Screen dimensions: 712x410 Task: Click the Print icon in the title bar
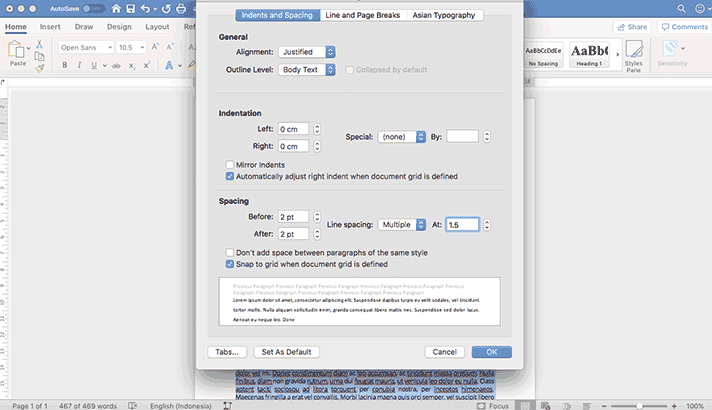[181, 8]
